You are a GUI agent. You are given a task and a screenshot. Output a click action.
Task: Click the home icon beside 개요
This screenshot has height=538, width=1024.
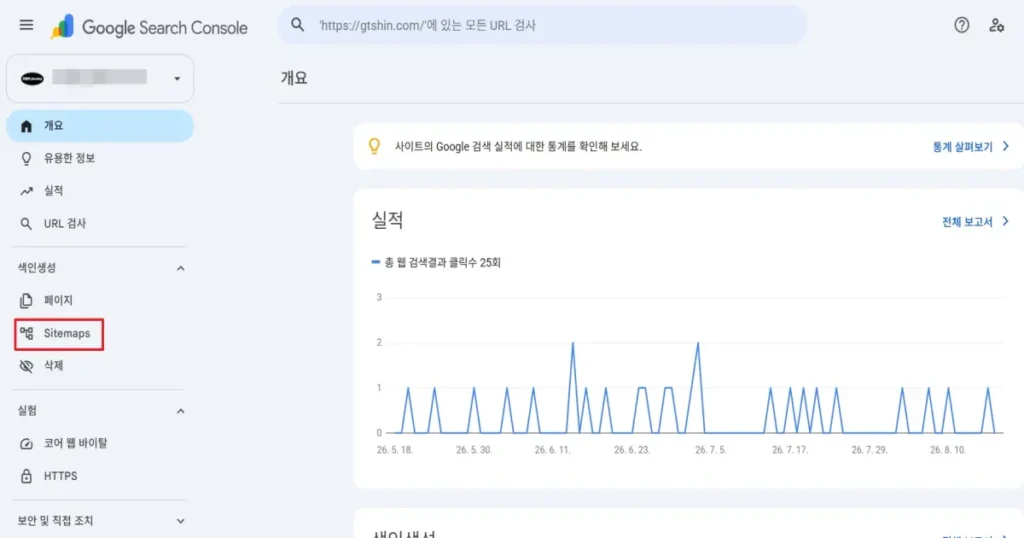tap(26, 126)
